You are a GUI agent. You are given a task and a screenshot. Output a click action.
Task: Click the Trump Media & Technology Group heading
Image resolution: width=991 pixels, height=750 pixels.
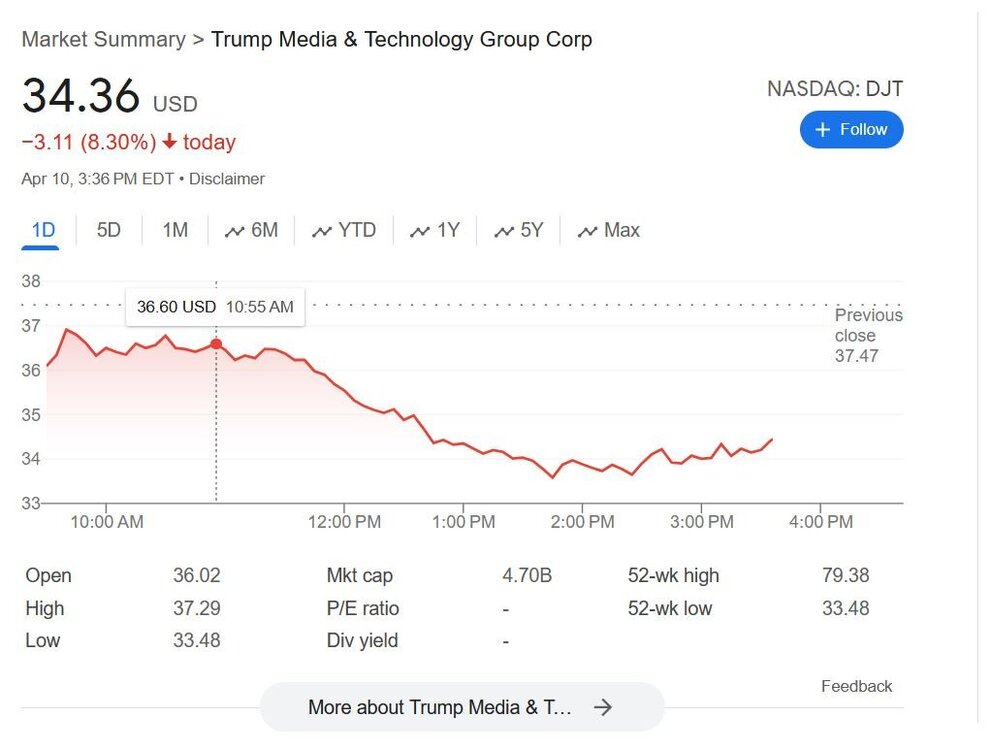[401, 39]
